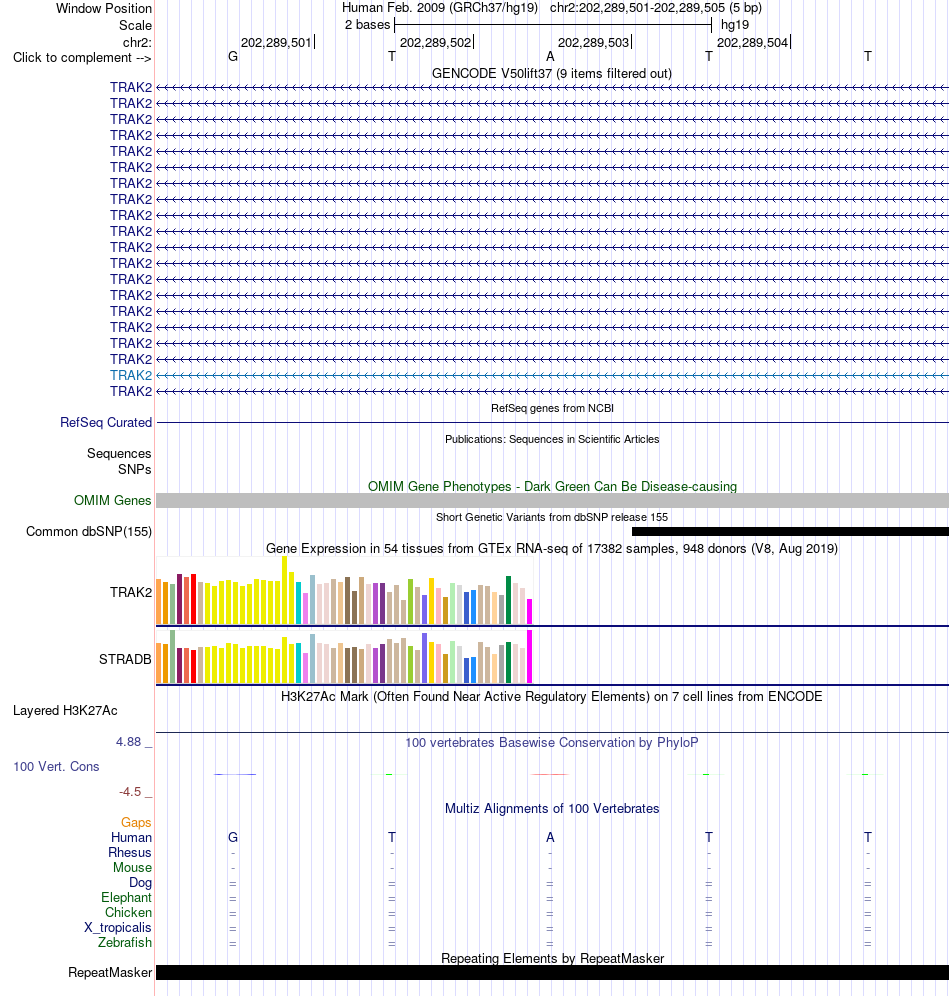Screen dimensions: 950x996
Task: Click the tallest yellow bar in TRAK2 expression chart
Action: [x=284, y=590]
